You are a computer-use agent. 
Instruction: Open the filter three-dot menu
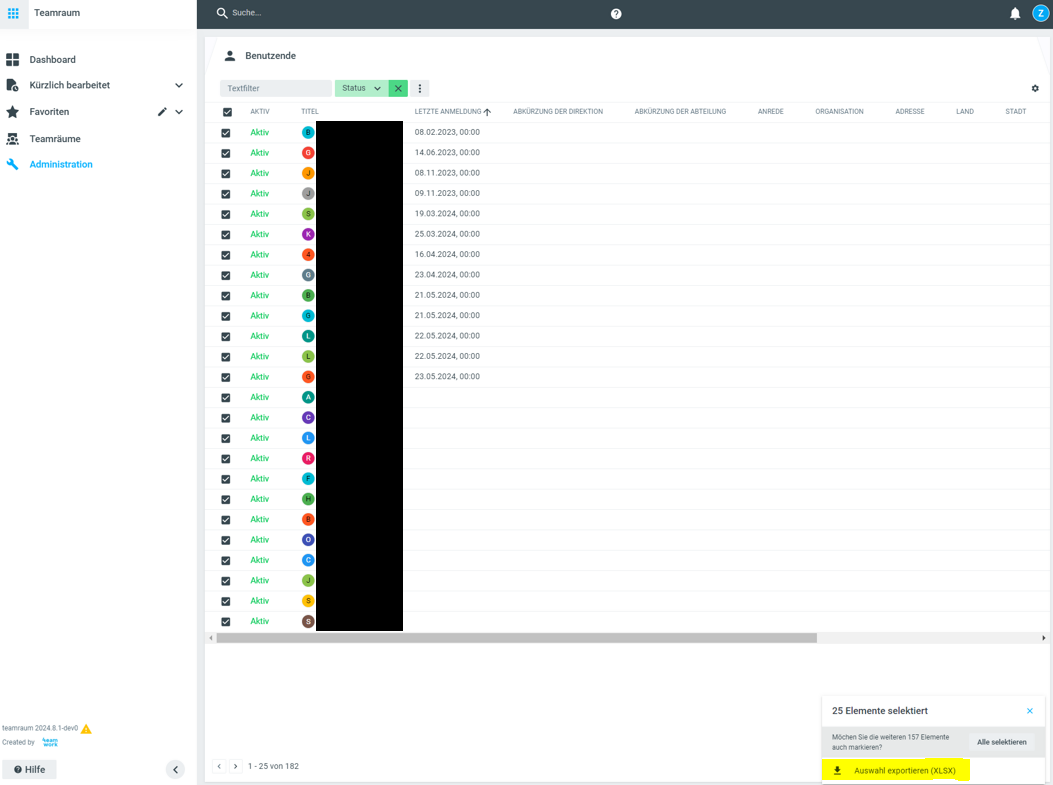(420, 89)
